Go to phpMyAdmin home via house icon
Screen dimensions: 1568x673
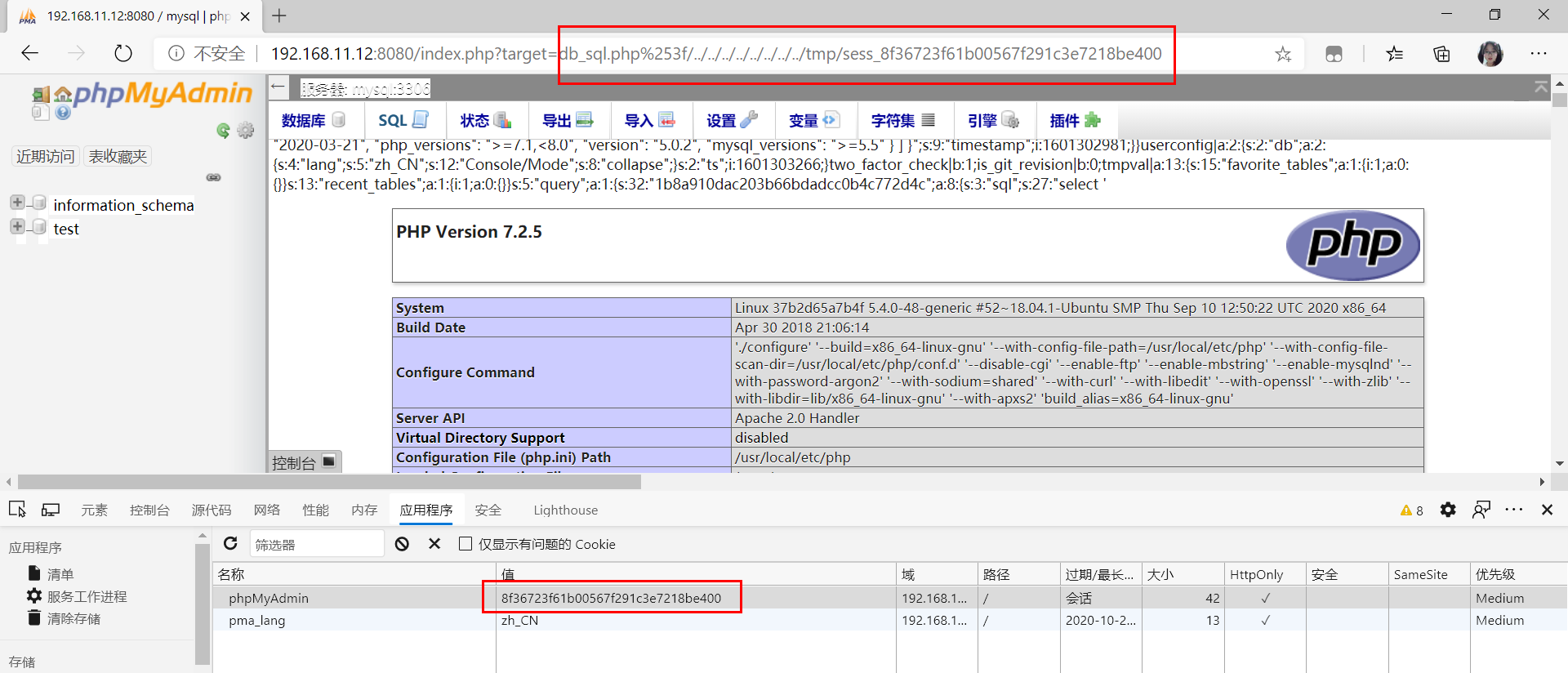coord(63,95)
